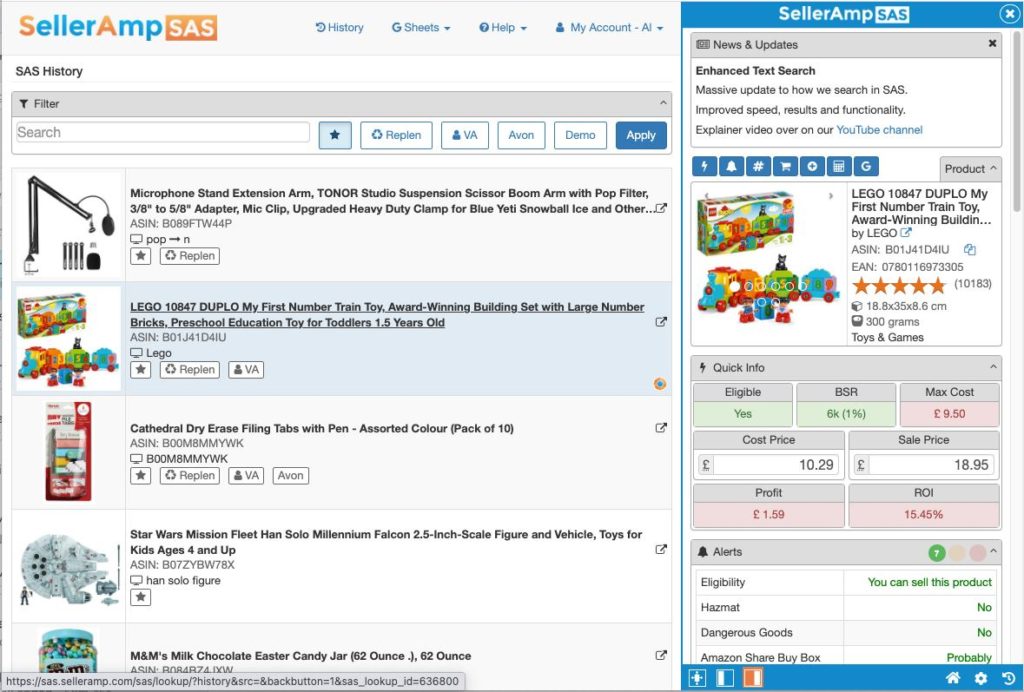Image resolution: width=1024 pixels, height=692 pixels.
Task: Click the faded orange alerts badge
Action: tap(957, 553)
